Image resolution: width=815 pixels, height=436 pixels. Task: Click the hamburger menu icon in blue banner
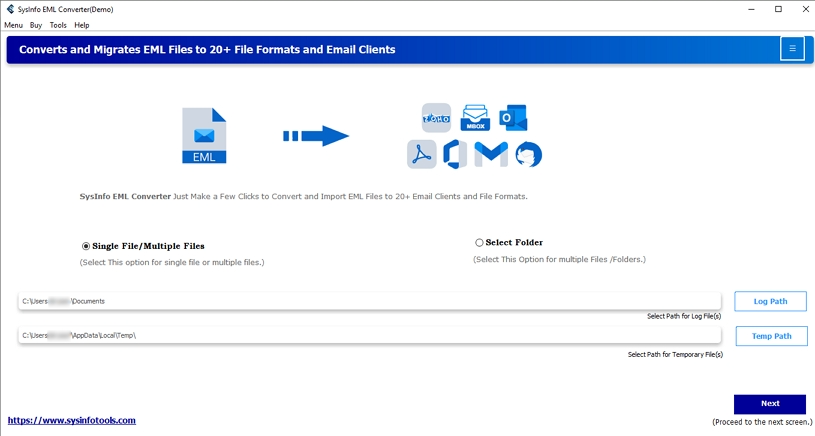[x=792, y=49]
